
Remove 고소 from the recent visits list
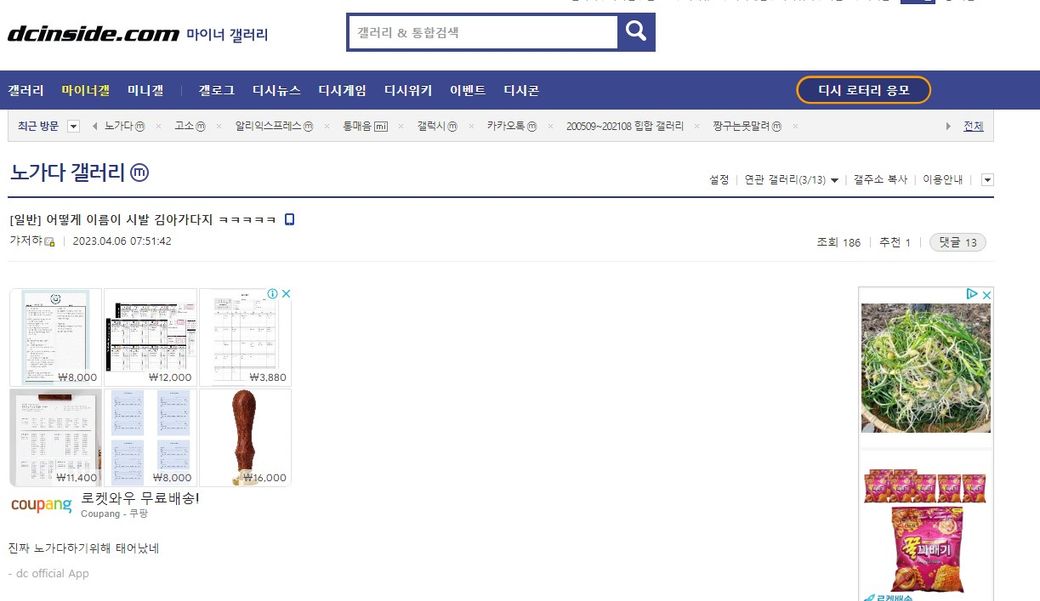[x=218, y=126]
